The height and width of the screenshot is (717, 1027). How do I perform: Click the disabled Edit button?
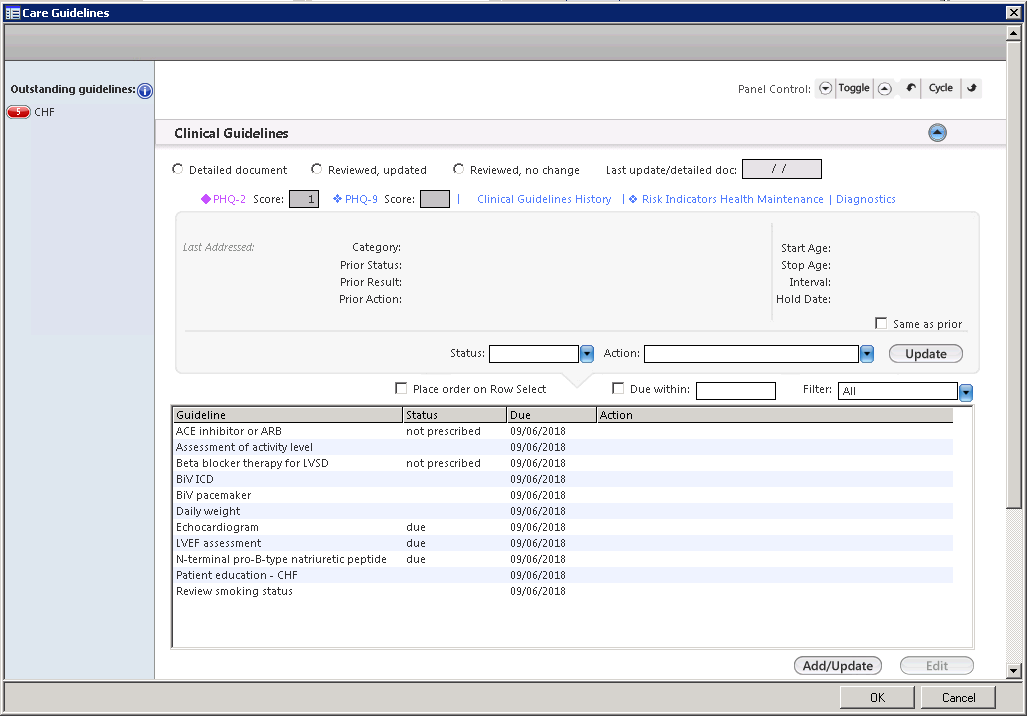coord(937,666)
